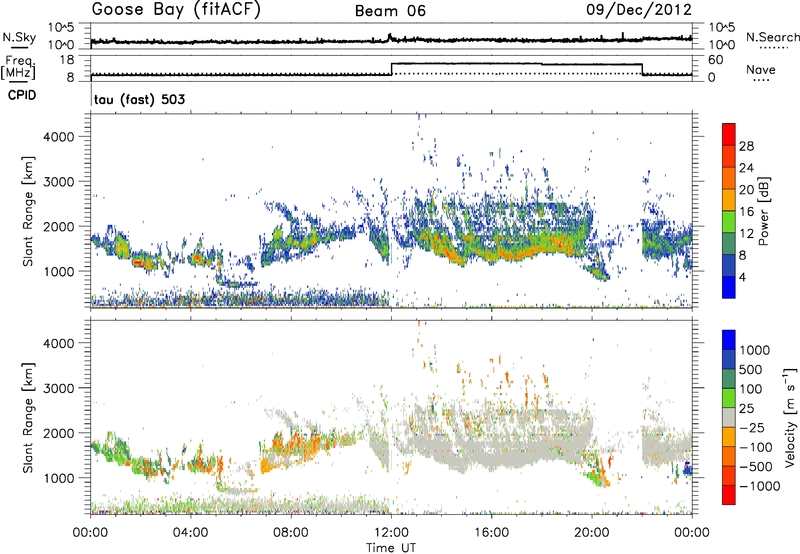
Task: Click the '-500' velocity scale value
Action: pyautogui.click(x=756, y=466)
